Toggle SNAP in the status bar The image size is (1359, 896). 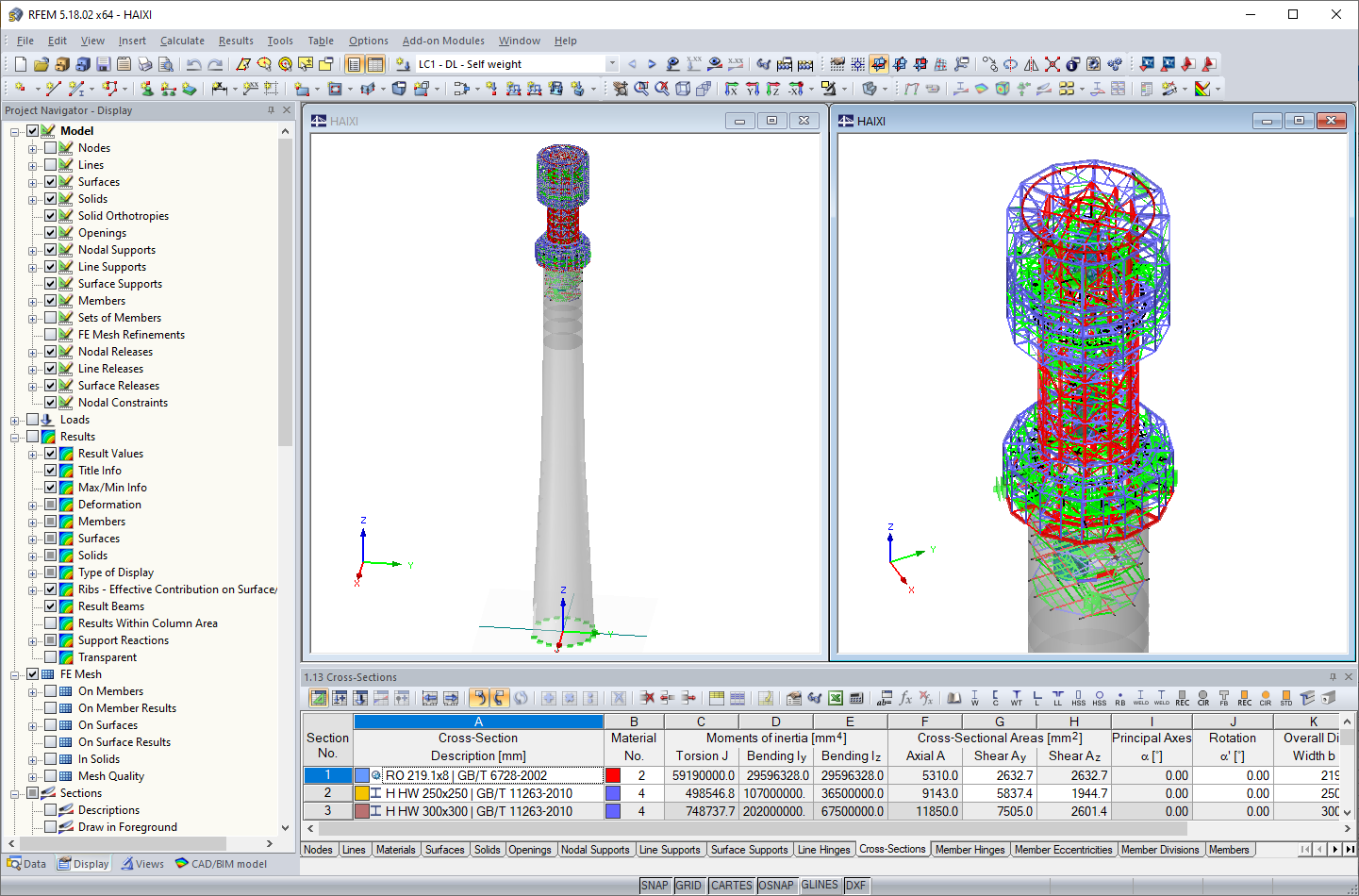tap(655, 885)
